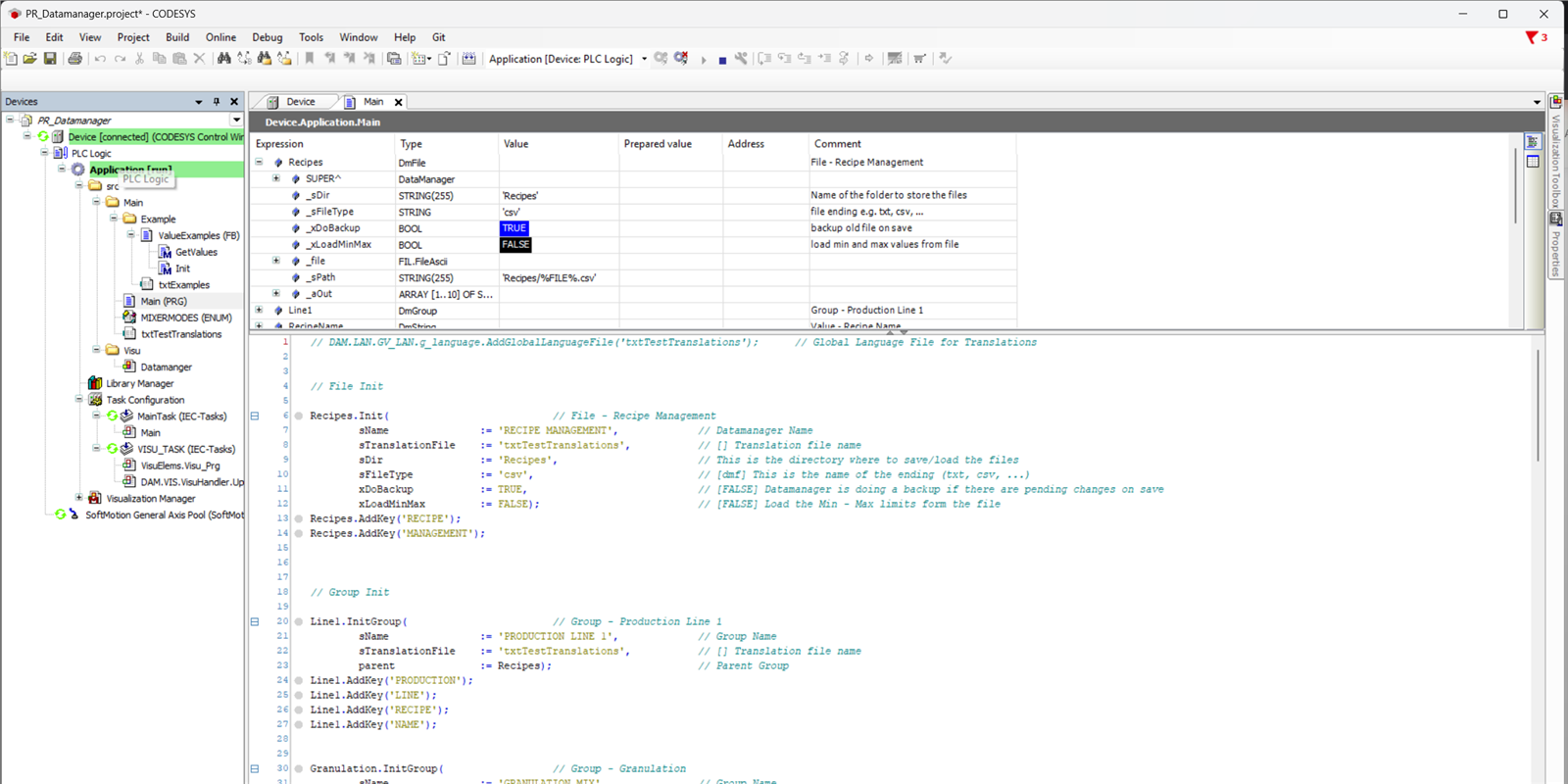Click the Open Project folder icon
This screenshot has height=784, width=1568.
[x=30, y=59]
